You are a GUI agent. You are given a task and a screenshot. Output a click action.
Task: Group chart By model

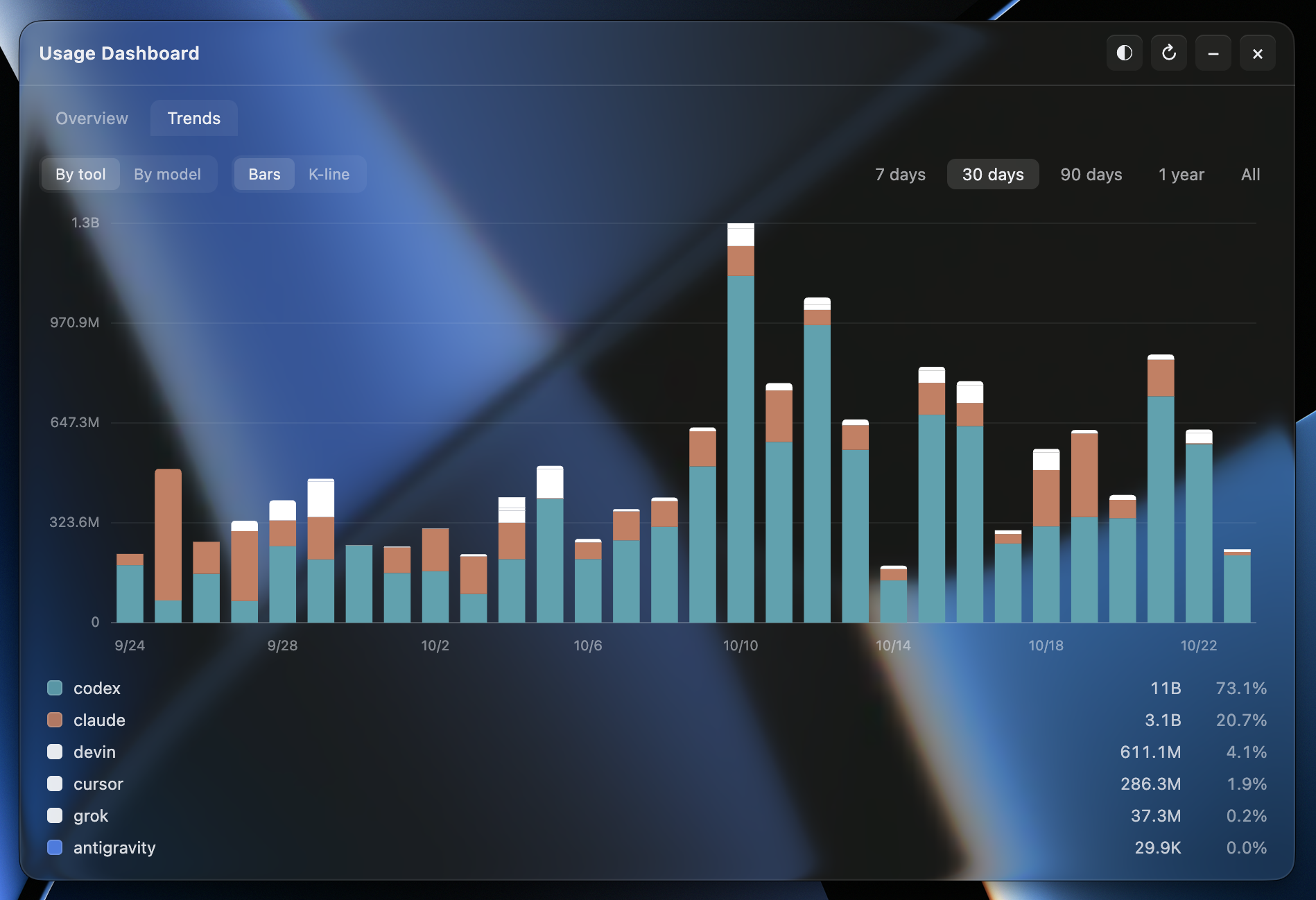[x=167, y=174]
